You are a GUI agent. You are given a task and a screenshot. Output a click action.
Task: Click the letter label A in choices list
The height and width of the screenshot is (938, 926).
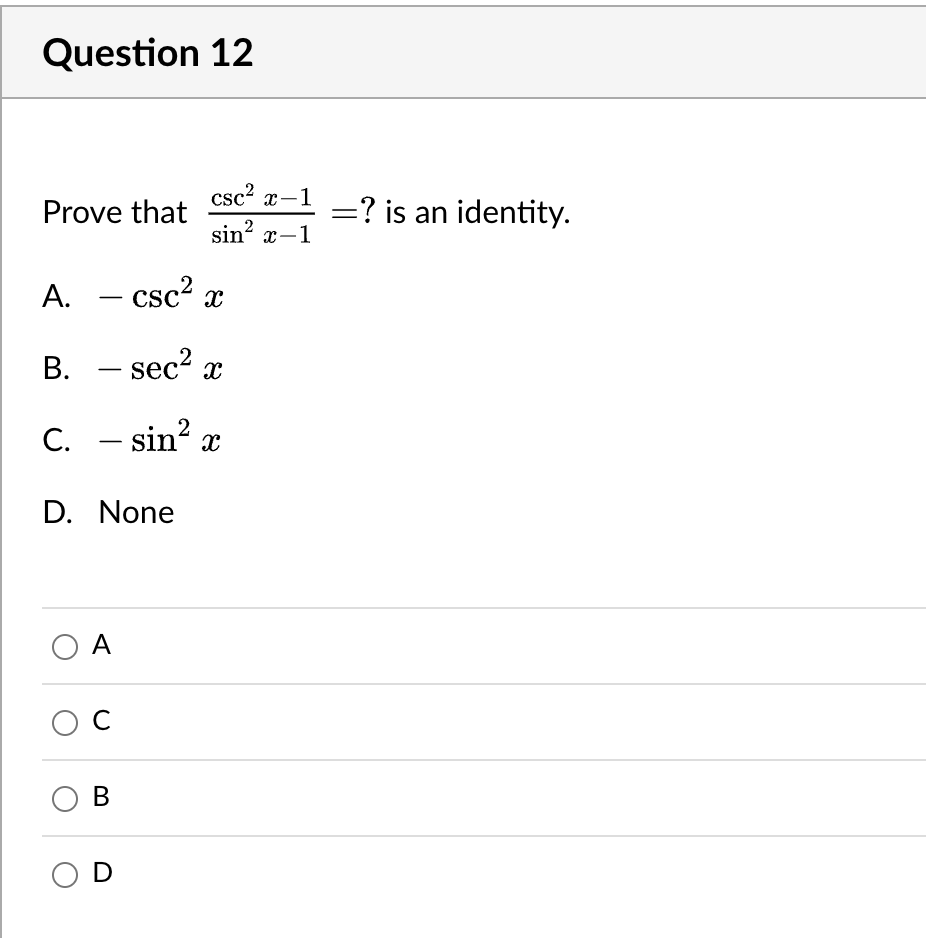(x=55, y=295)
